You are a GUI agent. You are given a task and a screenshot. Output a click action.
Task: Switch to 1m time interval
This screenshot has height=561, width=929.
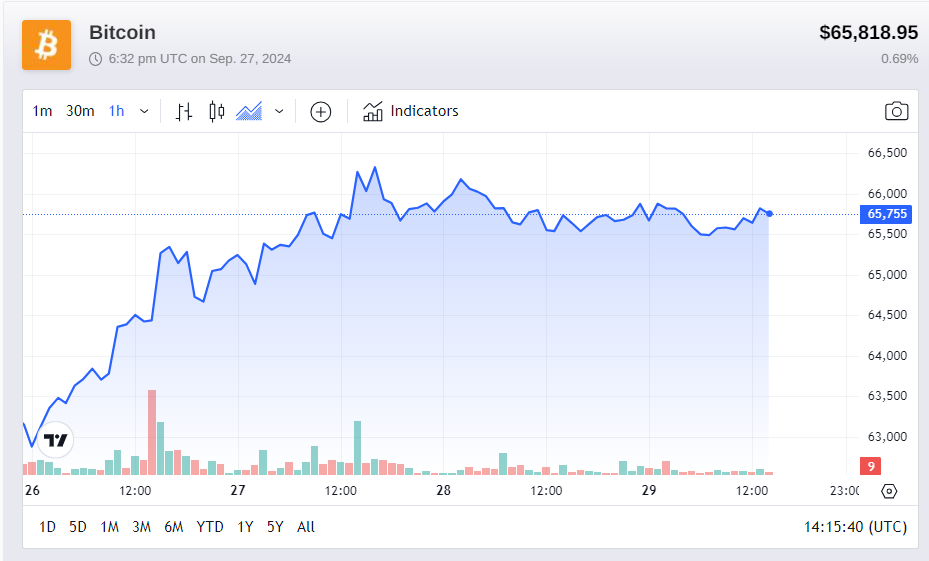pos(42,111)
